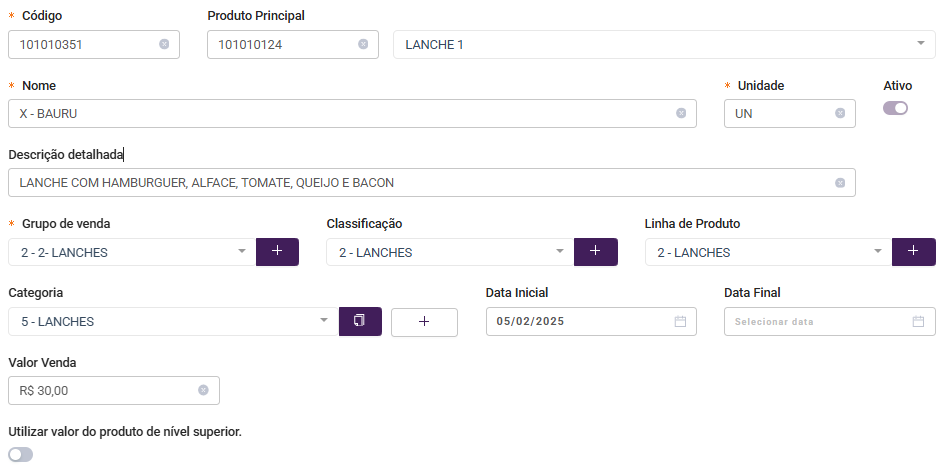Clear the Código field with its x icon
The height and width of the screenshot is (465, 944).
[x=164, y=44]
